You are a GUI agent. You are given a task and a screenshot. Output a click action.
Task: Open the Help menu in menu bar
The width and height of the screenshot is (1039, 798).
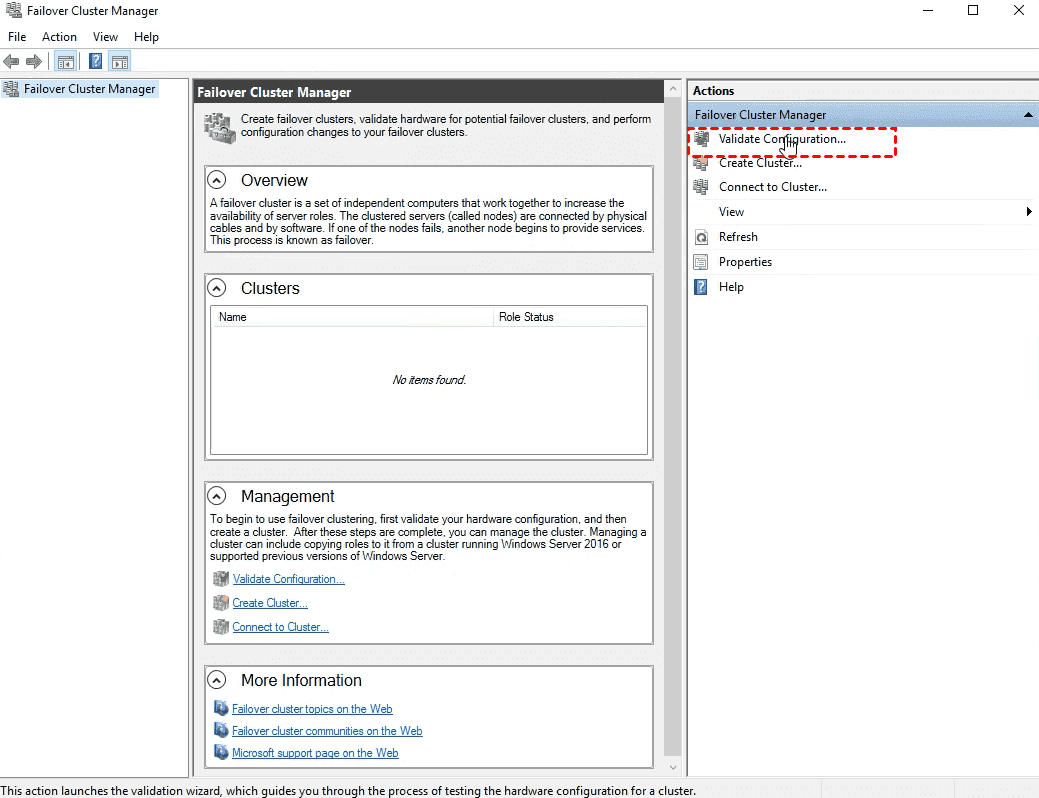(146, 37)
